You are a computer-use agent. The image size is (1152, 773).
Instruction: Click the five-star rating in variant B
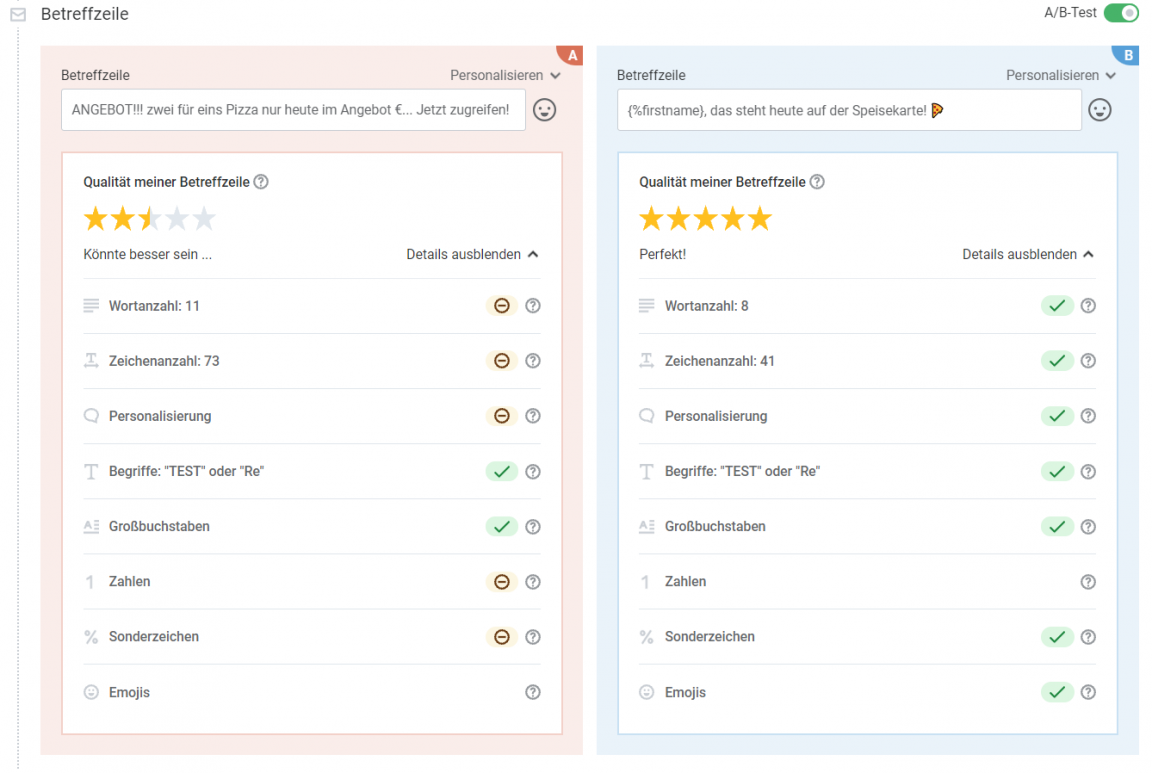(x=705, y=219)
